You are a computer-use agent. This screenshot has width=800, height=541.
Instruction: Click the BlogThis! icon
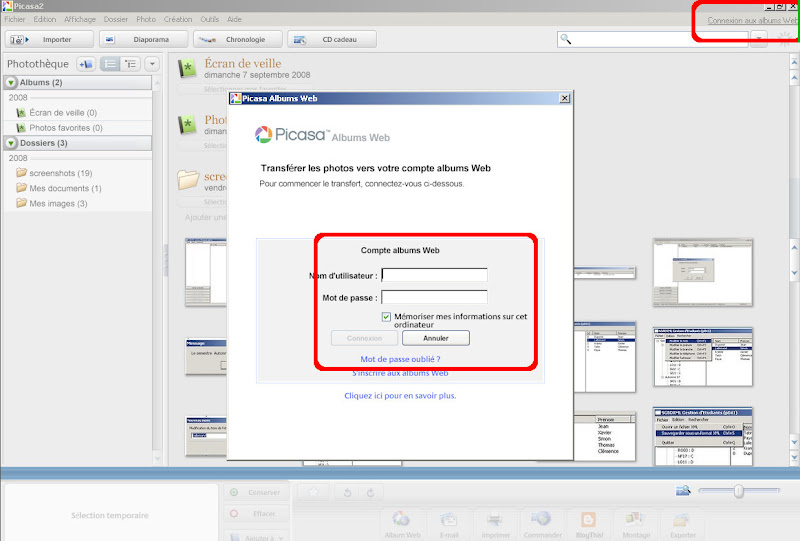(x=589, y=524)
